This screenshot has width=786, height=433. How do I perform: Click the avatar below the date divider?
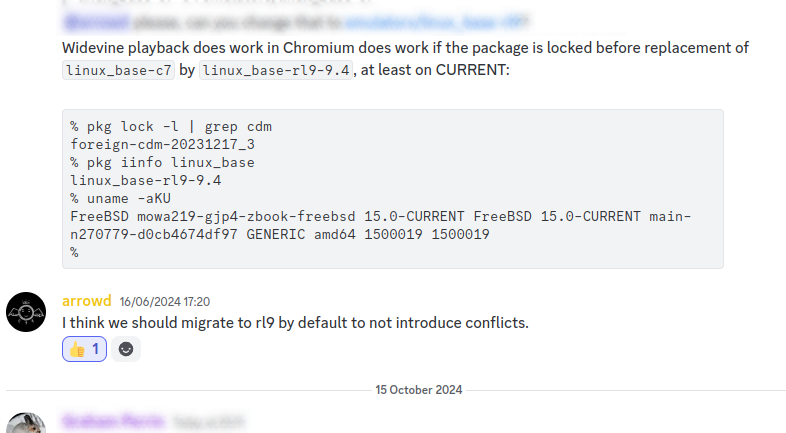tap(26, 424)
